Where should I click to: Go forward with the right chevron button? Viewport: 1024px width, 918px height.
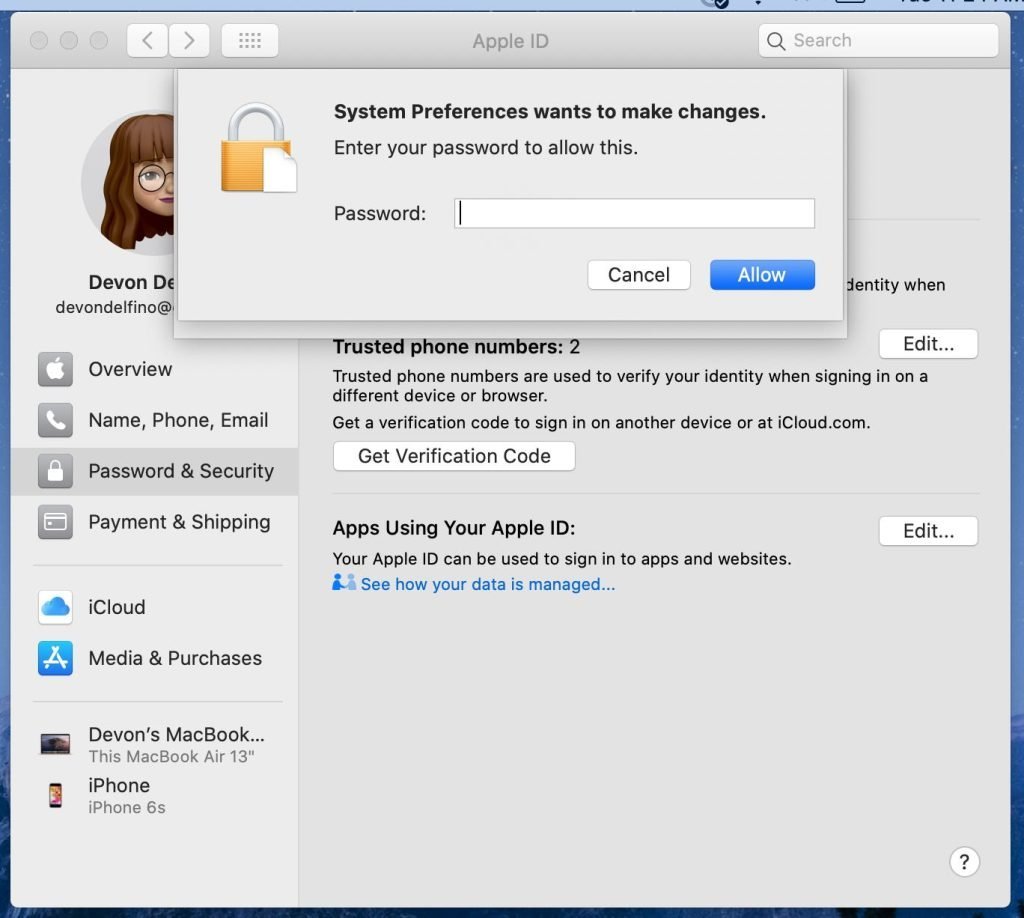pos(189,40)
